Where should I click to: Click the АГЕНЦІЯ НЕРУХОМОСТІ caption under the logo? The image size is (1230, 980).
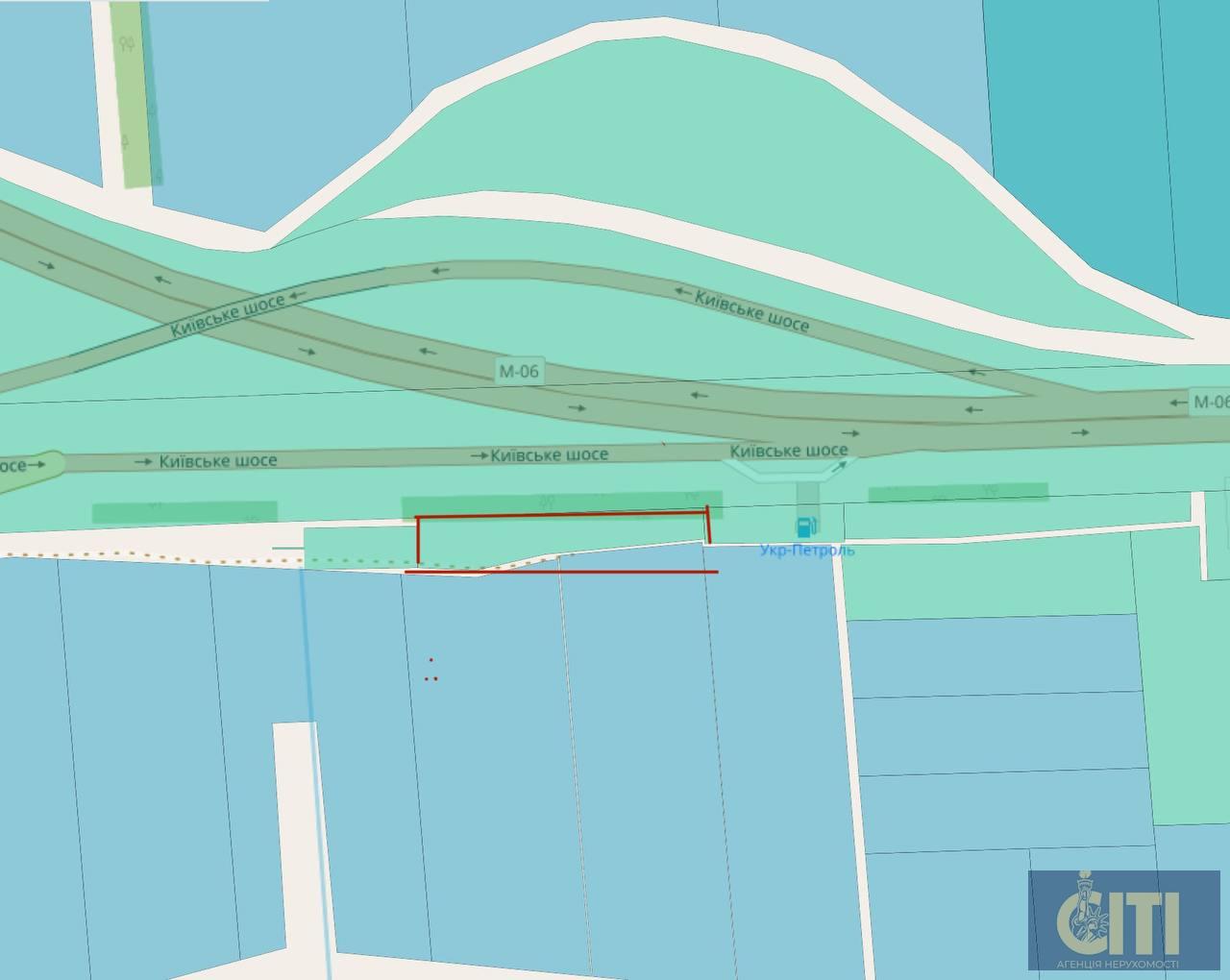click(1122, 964)
